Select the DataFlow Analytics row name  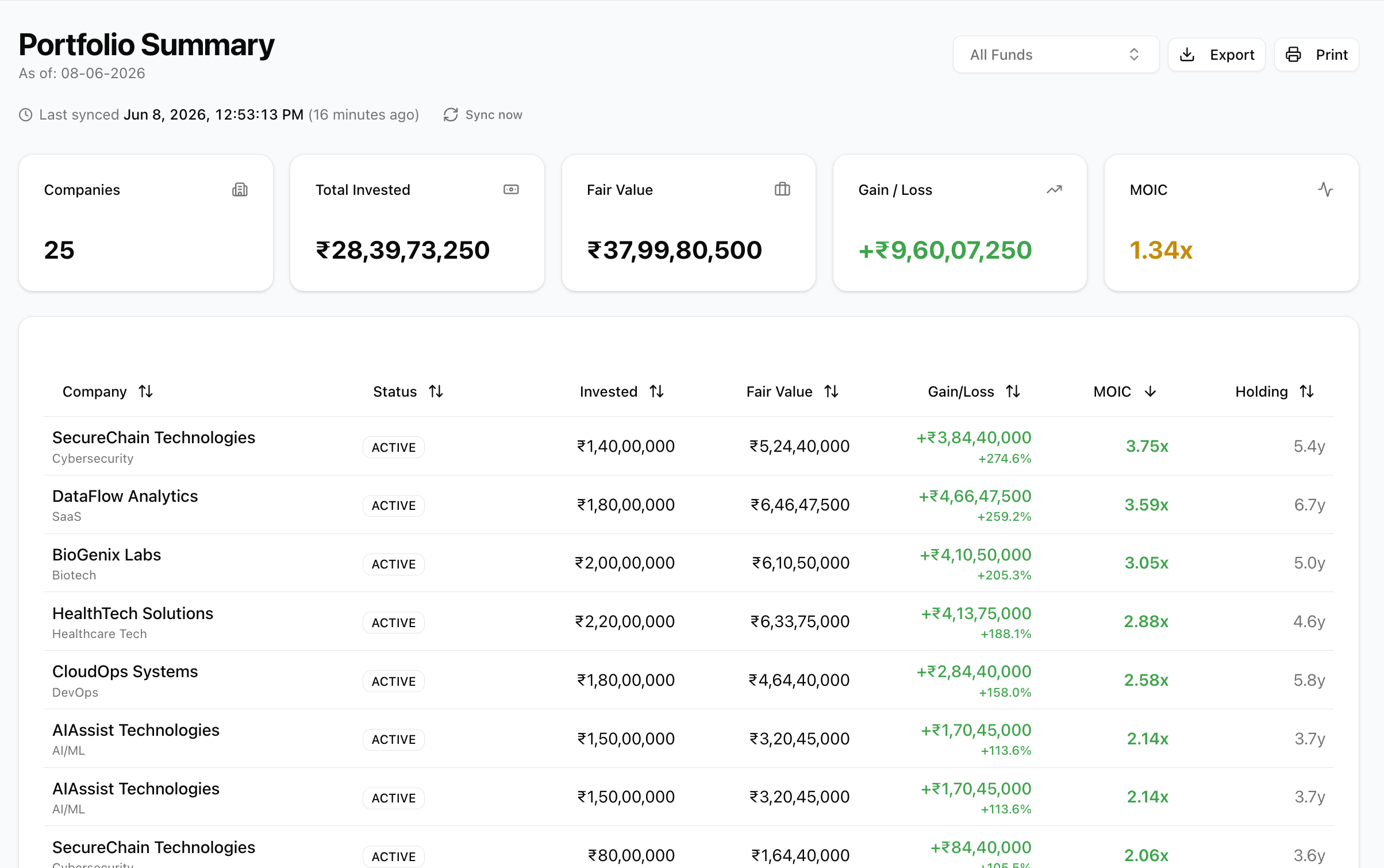point(125,496)
